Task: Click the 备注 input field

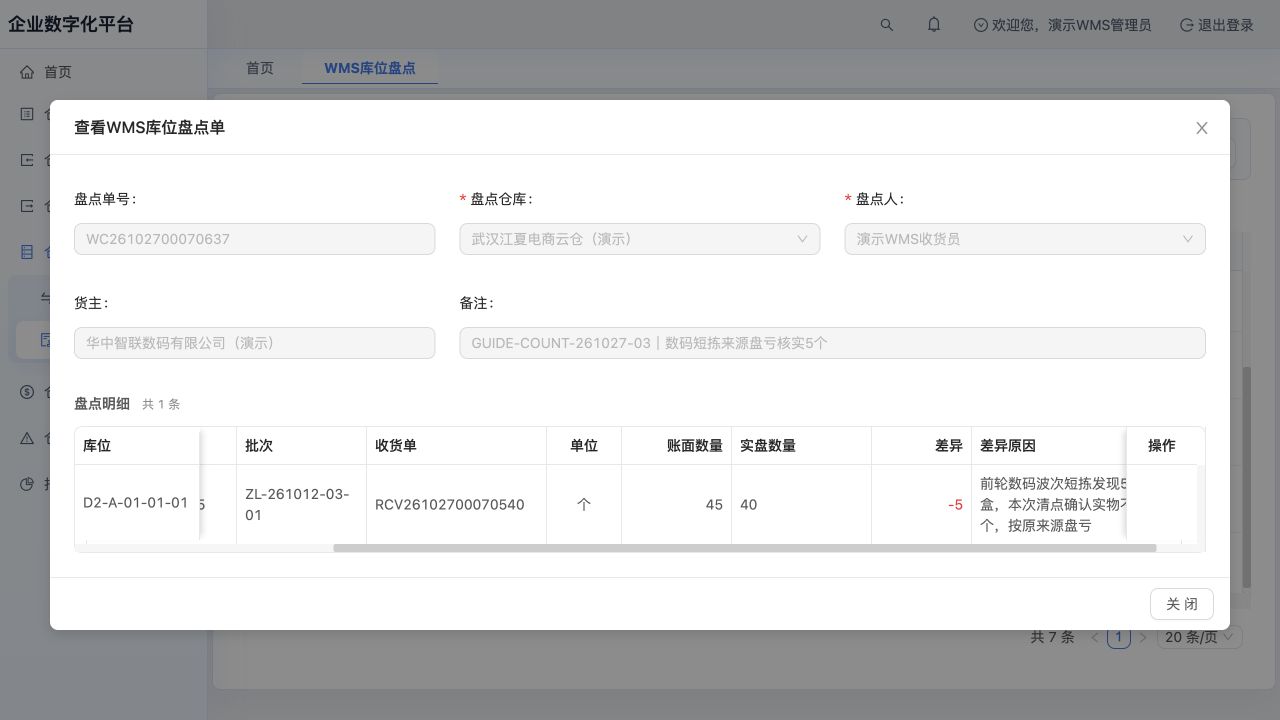Action: [832, 343]
